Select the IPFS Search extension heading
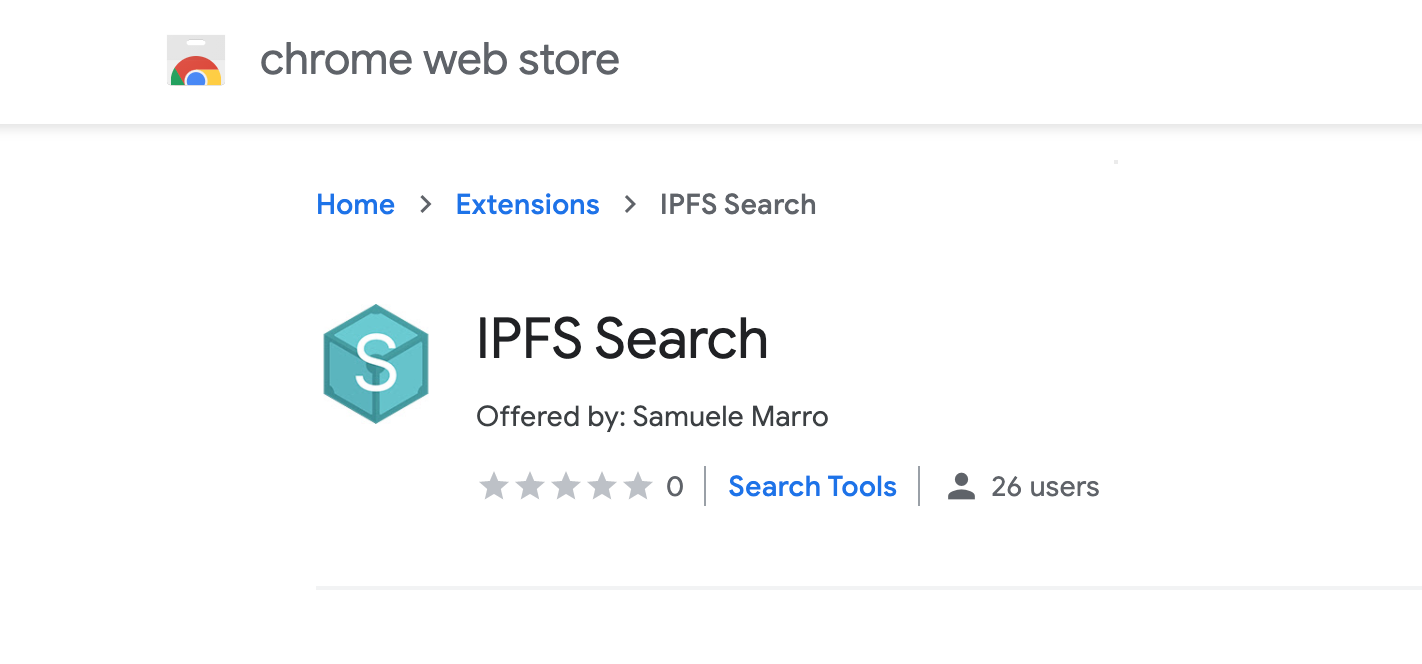The height and width of the screenshot is (664, 1422). (622, 339)
